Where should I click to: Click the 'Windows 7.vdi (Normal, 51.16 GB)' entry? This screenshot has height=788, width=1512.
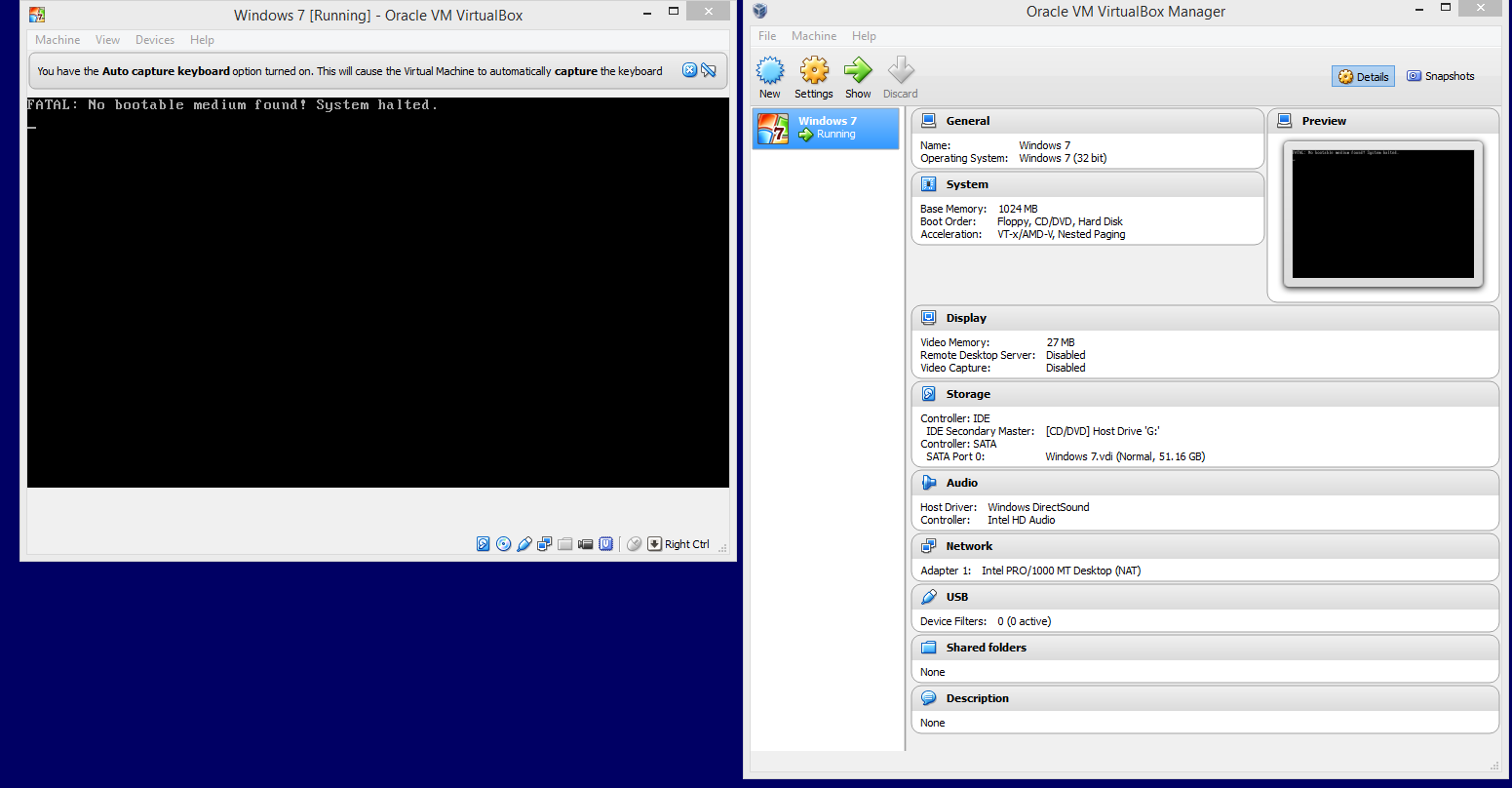[x=1125, y=456]
